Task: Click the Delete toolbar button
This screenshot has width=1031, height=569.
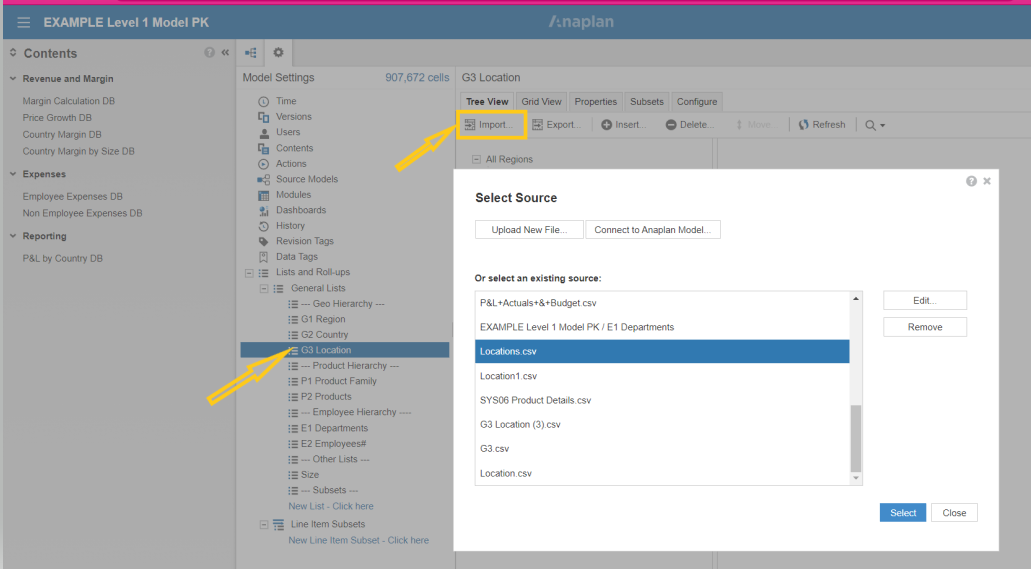Action: (690, 124)
